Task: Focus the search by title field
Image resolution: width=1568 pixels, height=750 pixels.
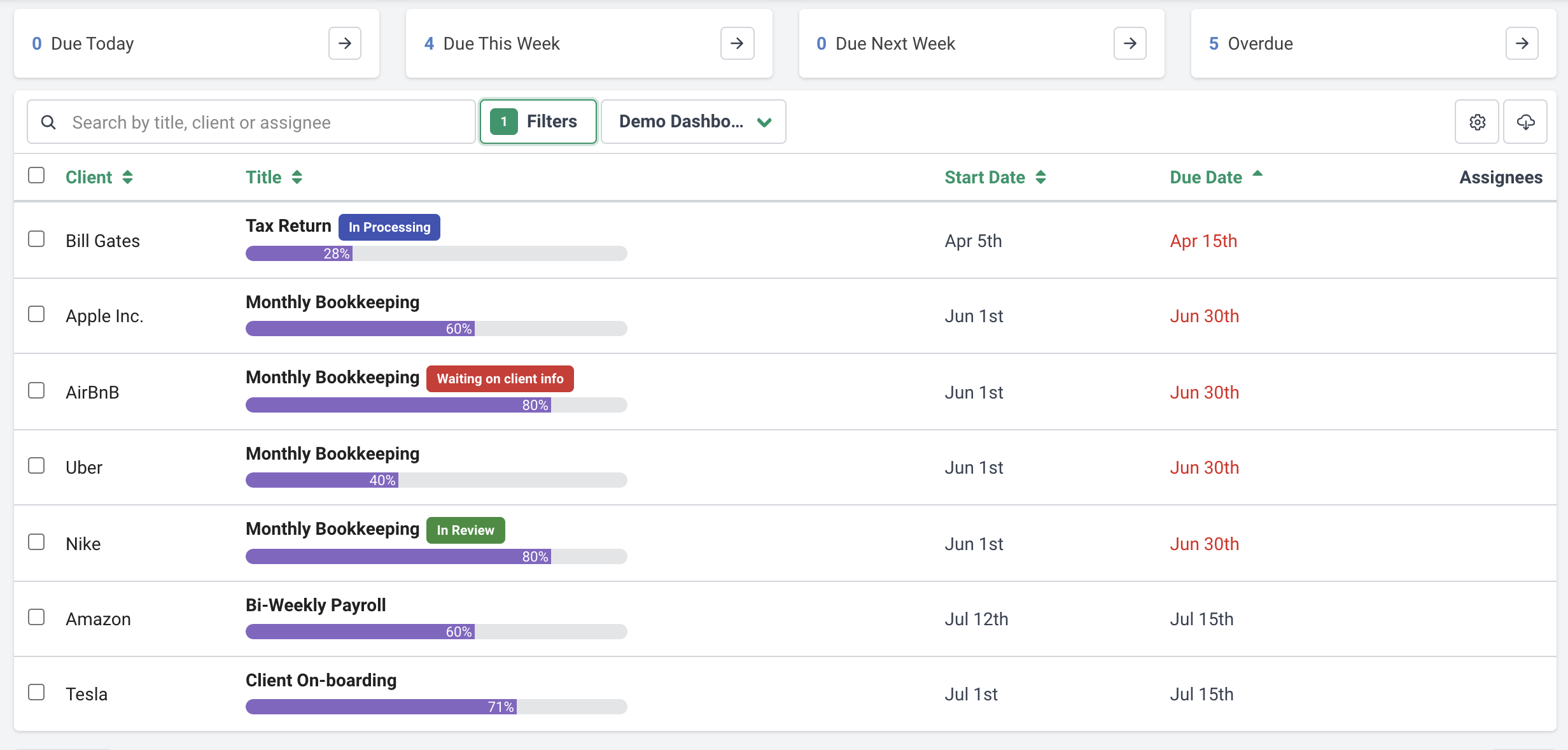Action: tap(267, 122)
